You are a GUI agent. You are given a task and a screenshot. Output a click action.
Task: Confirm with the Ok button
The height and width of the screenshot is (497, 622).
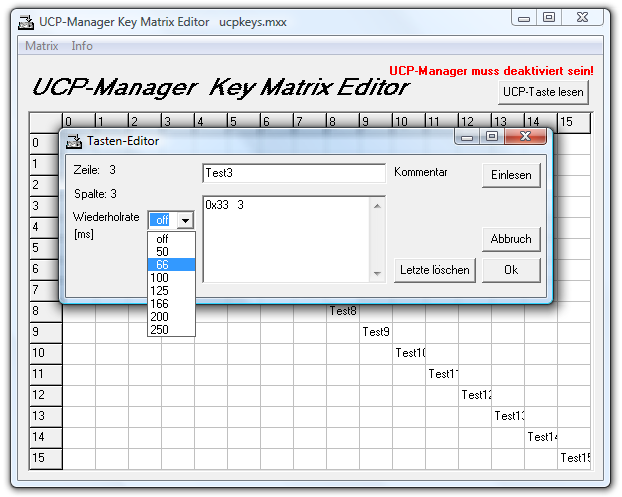511,270
